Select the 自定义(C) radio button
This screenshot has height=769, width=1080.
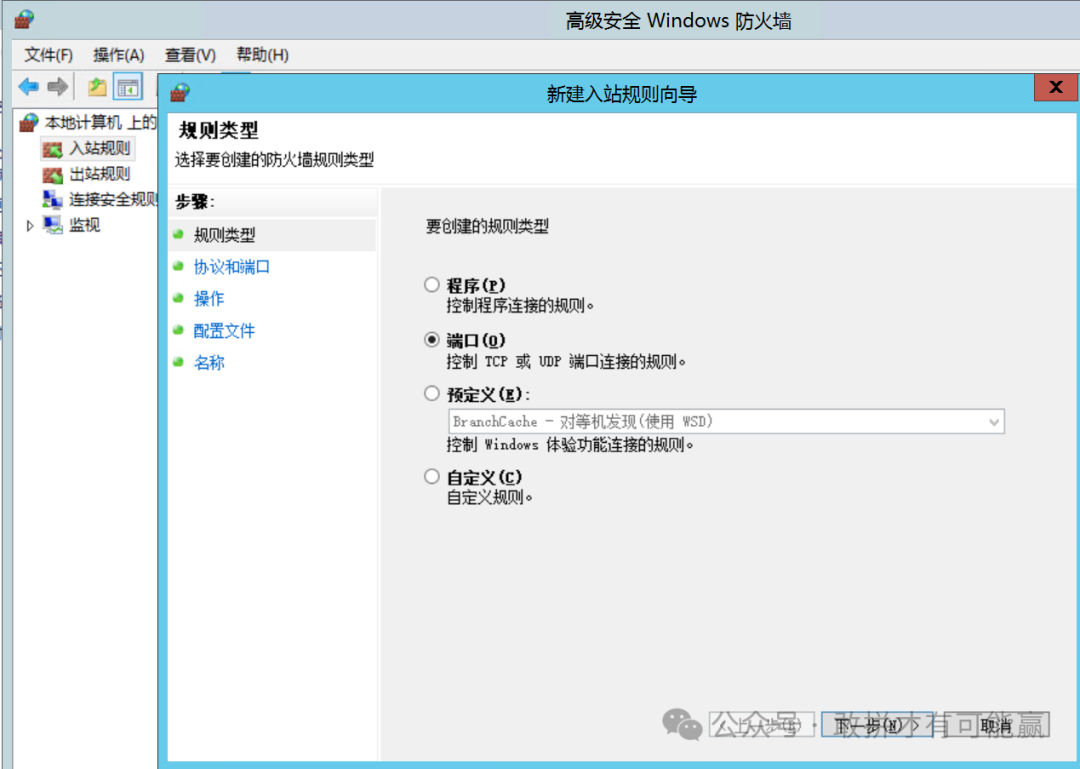tap(432, 476)
